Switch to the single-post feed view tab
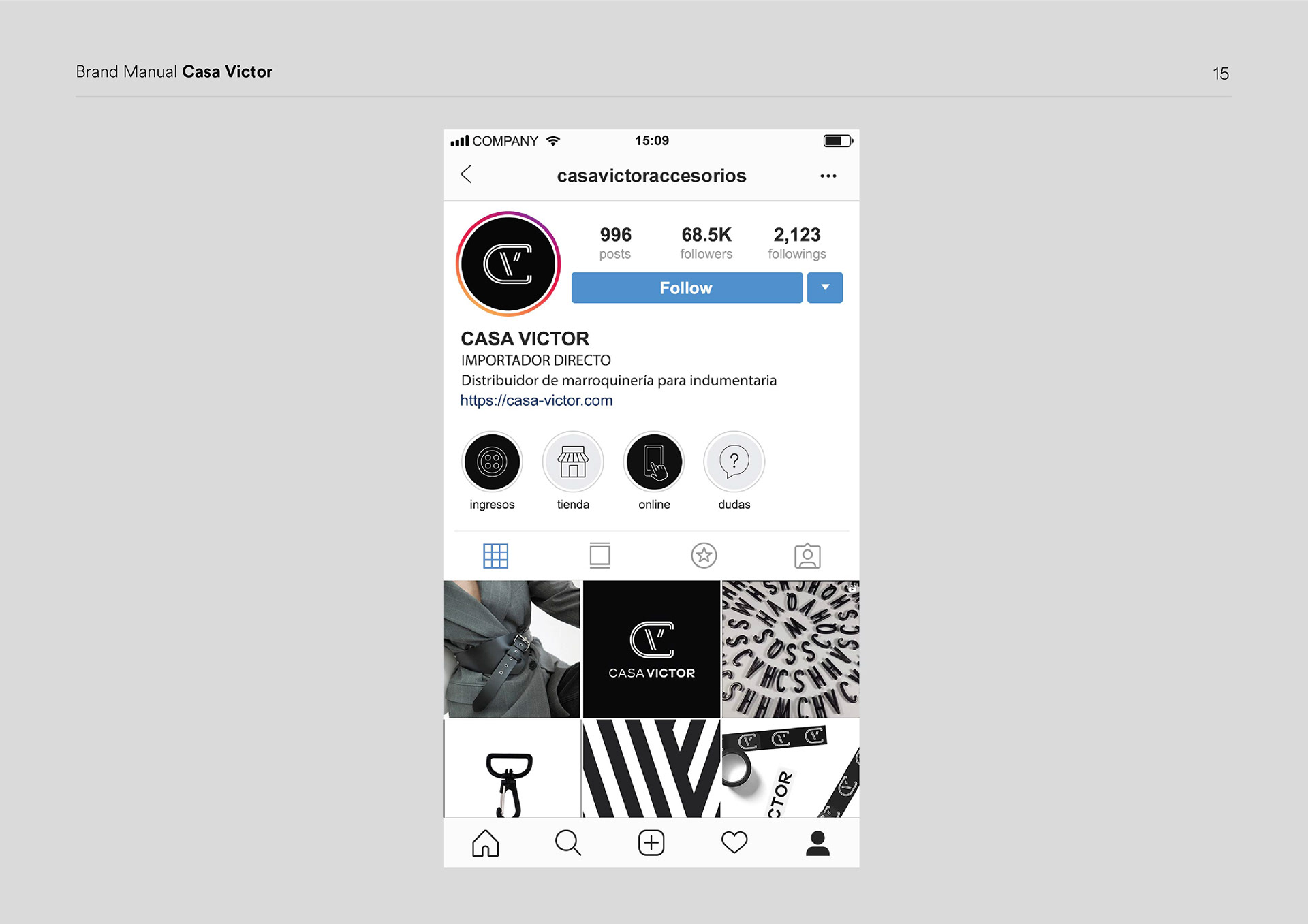The width and height of the screenshot is (1308, 924). pyautogui.click(x=600, y=556)
